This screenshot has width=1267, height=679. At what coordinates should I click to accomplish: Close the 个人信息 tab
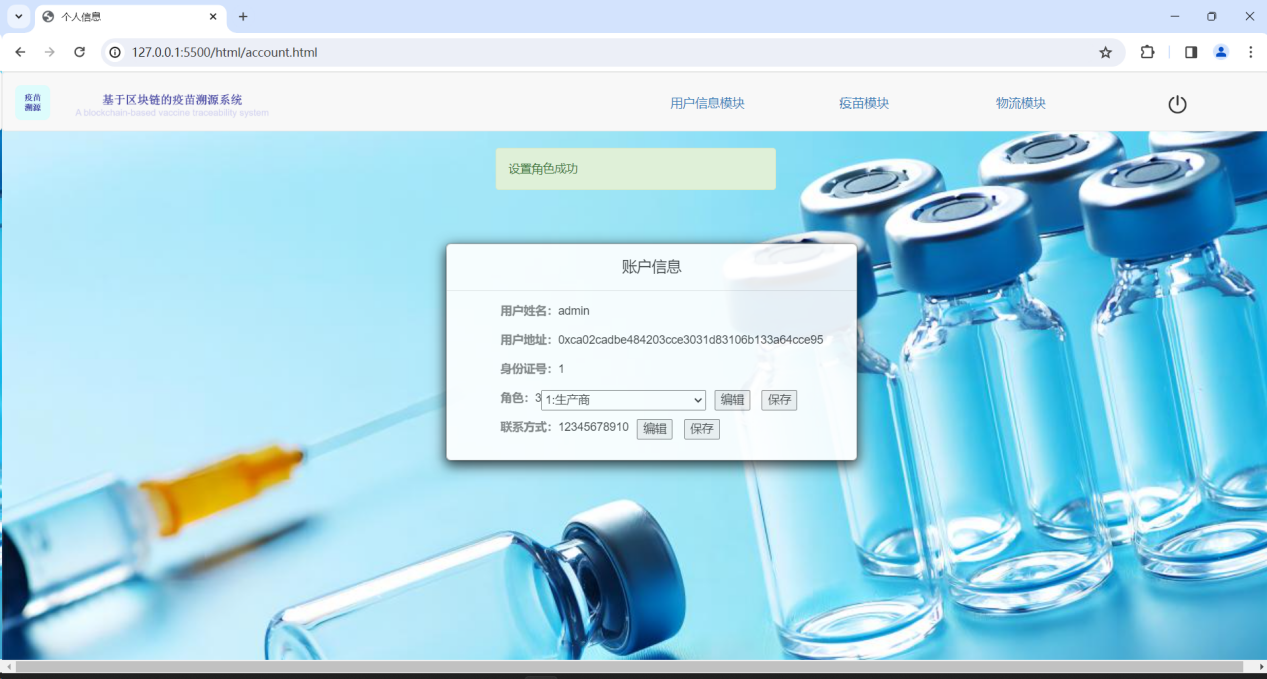212,16
